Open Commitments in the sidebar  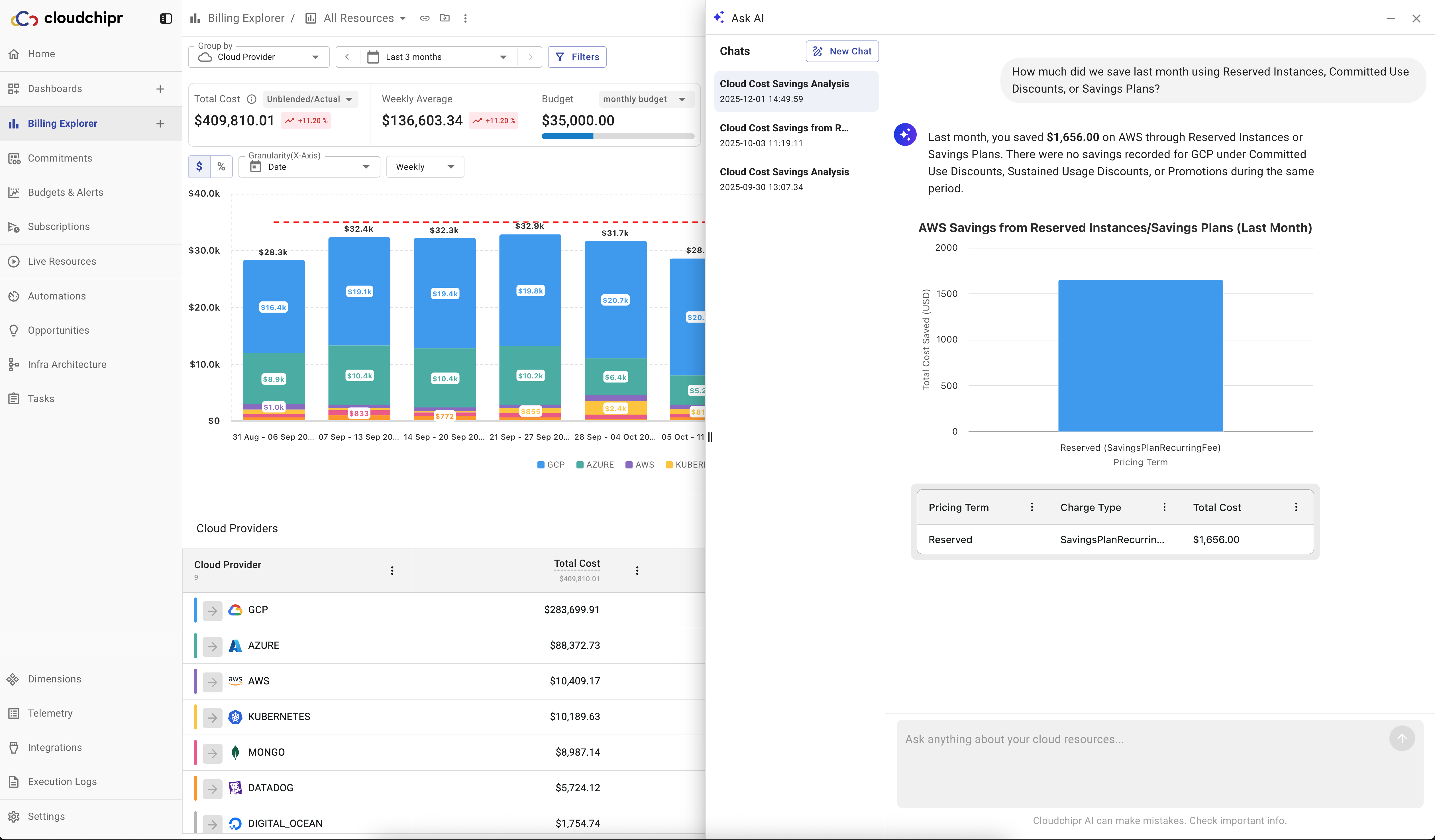click(60, 158)
